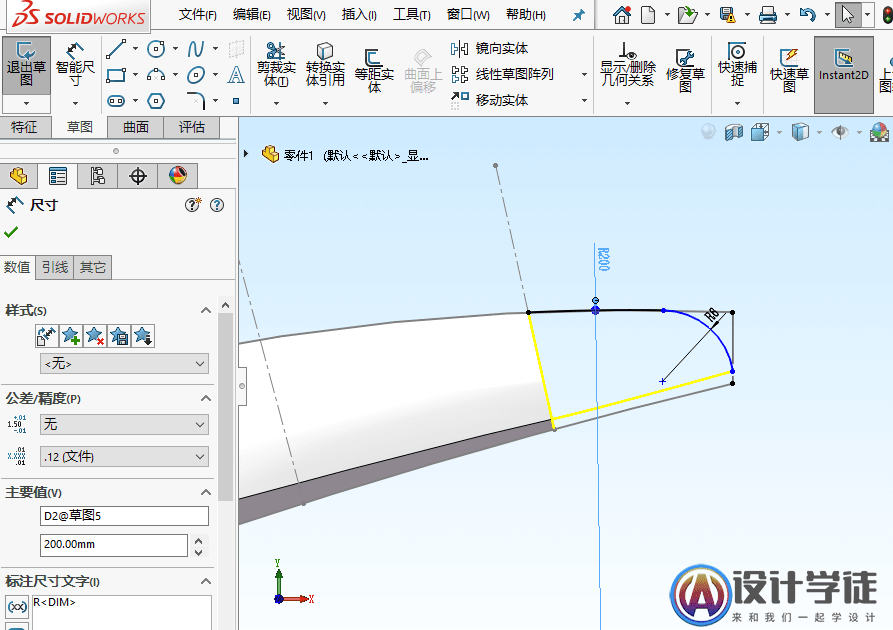Select the Ellipse sketch tool
The height and width of the screenshot is (630, 893).
[x=196, y=75]
